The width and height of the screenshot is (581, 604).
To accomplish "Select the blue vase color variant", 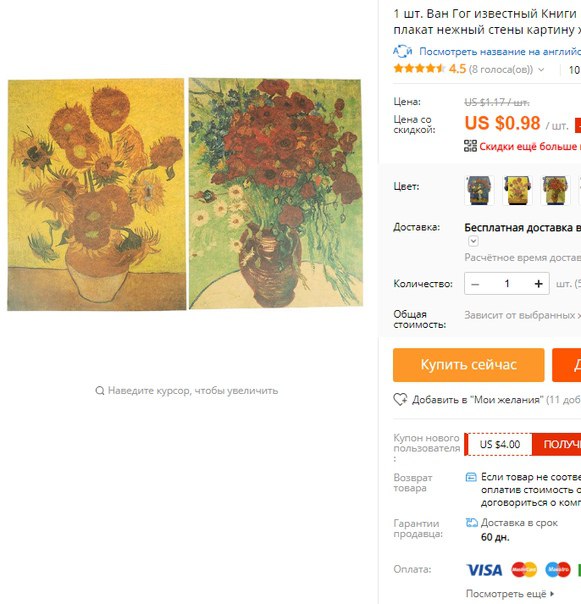I will [x=479, y=190].
